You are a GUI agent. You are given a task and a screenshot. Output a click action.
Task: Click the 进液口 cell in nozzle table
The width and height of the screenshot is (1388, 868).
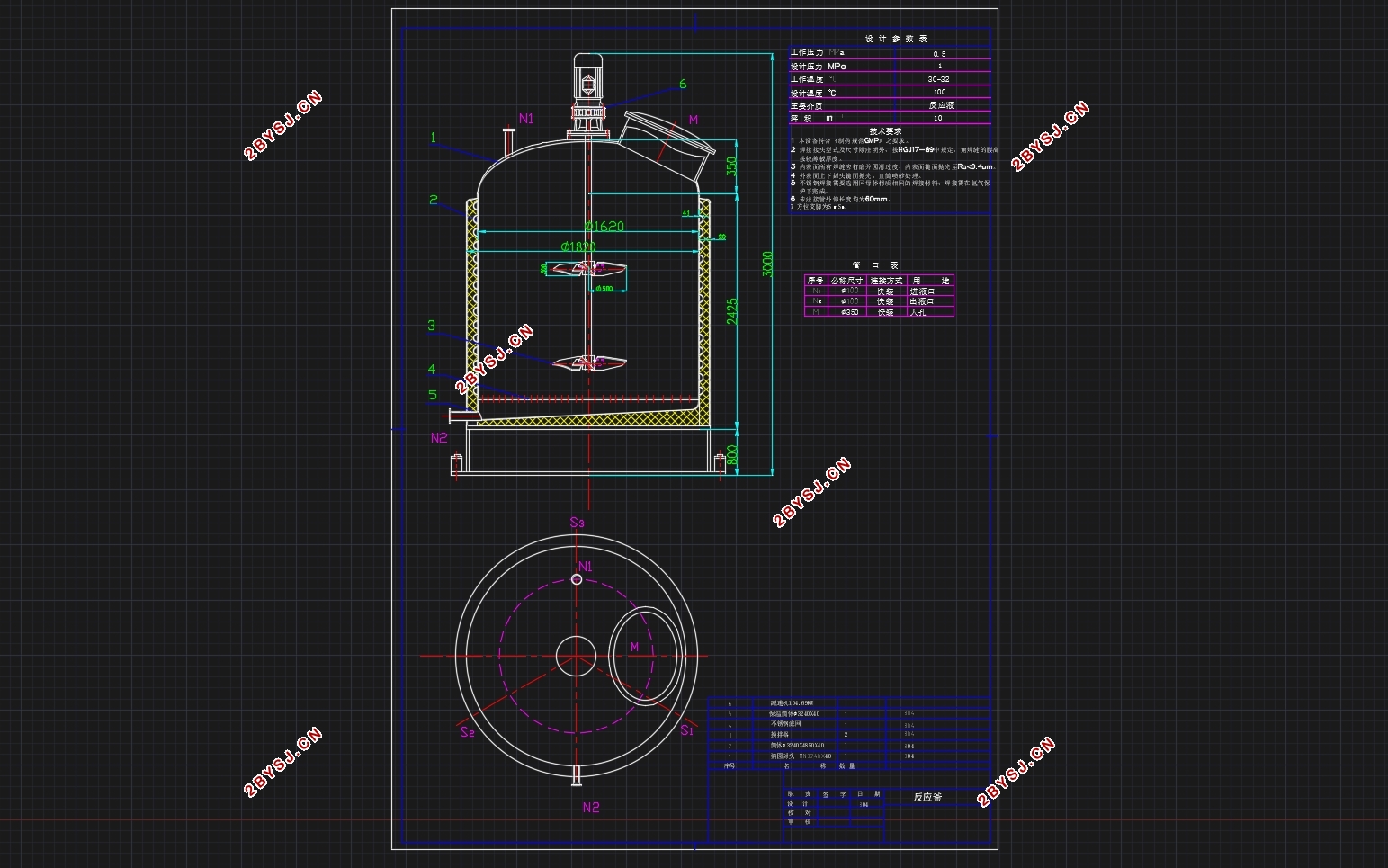(922, 291)
